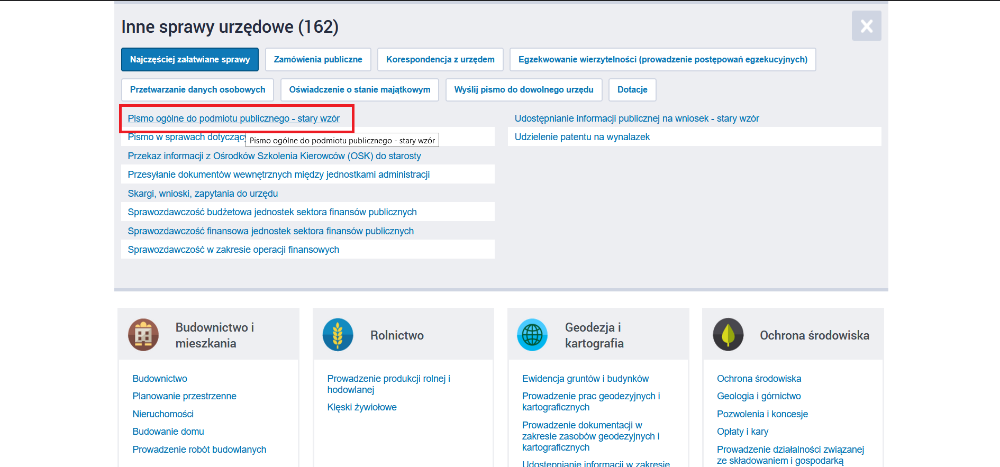Open the Przetwarzanie danych osobowych tab
Screen dimensions: 1000x467
[x=197, y=89]
